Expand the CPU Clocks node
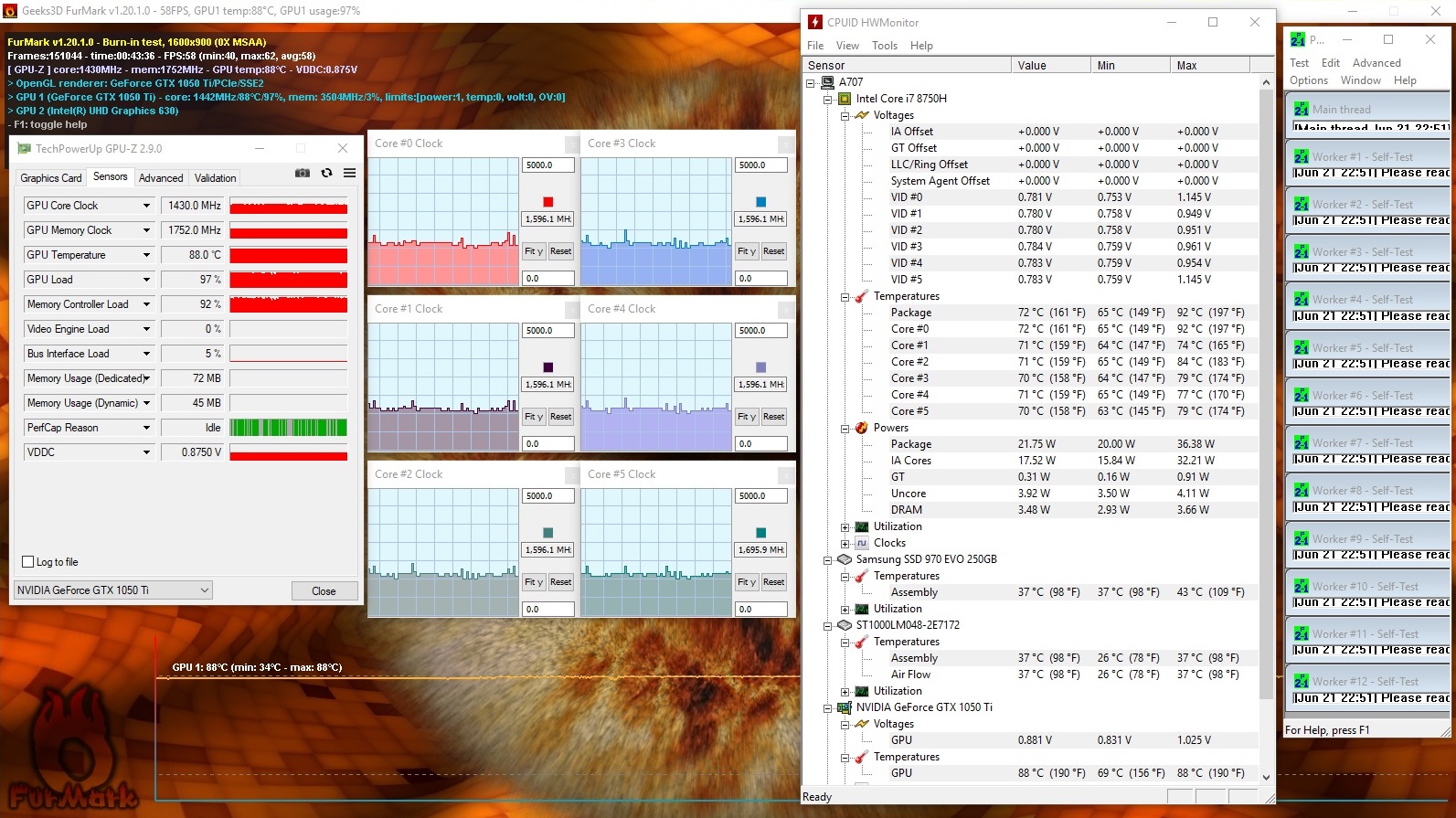1456x818 pixels. [845, 543]
